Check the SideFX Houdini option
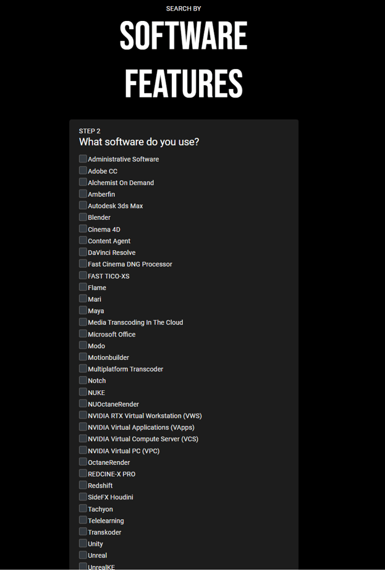 point(83,497)
